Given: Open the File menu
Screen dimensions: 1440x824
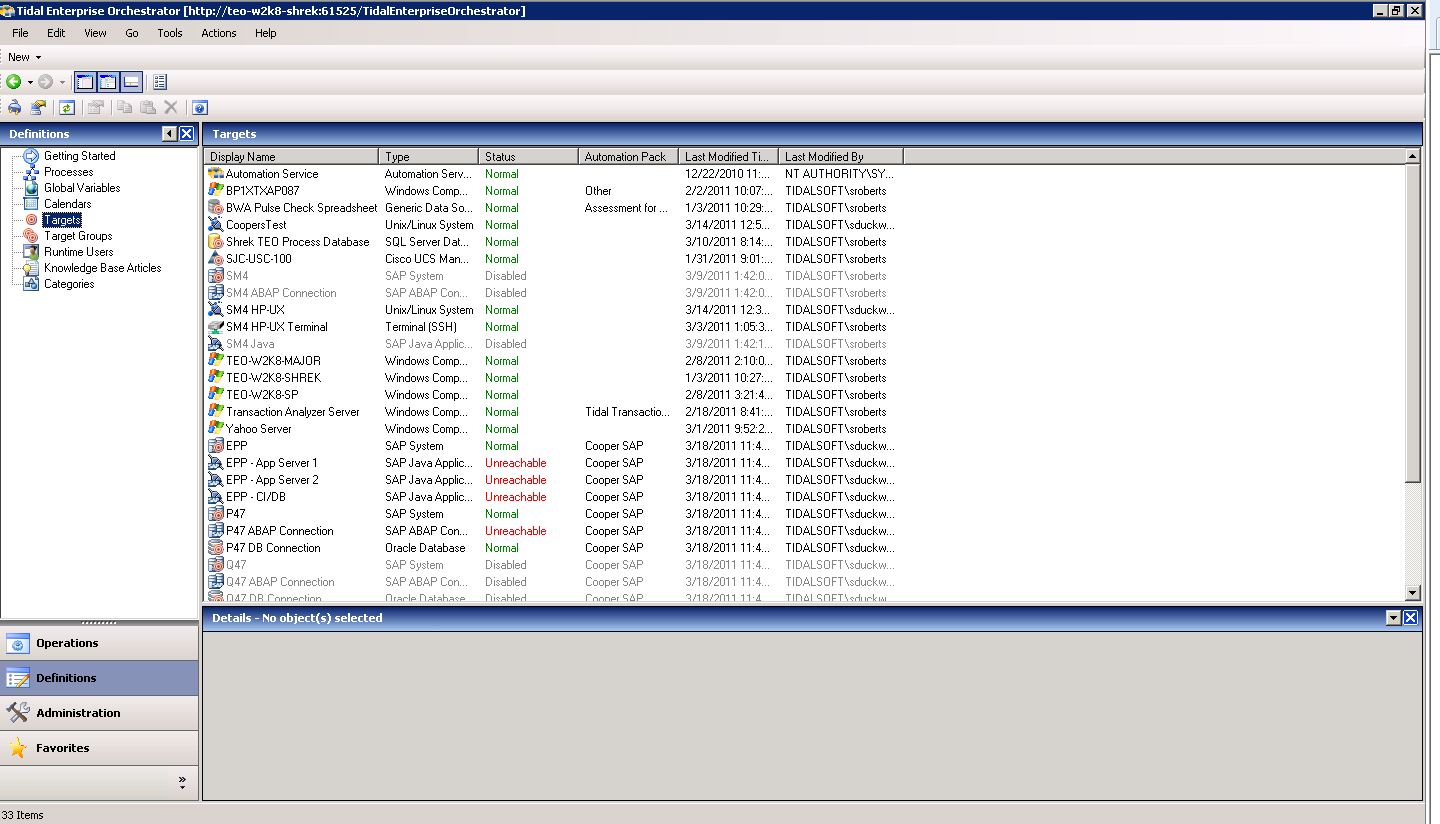Looking at the screenshot, I should coord(20,33).
